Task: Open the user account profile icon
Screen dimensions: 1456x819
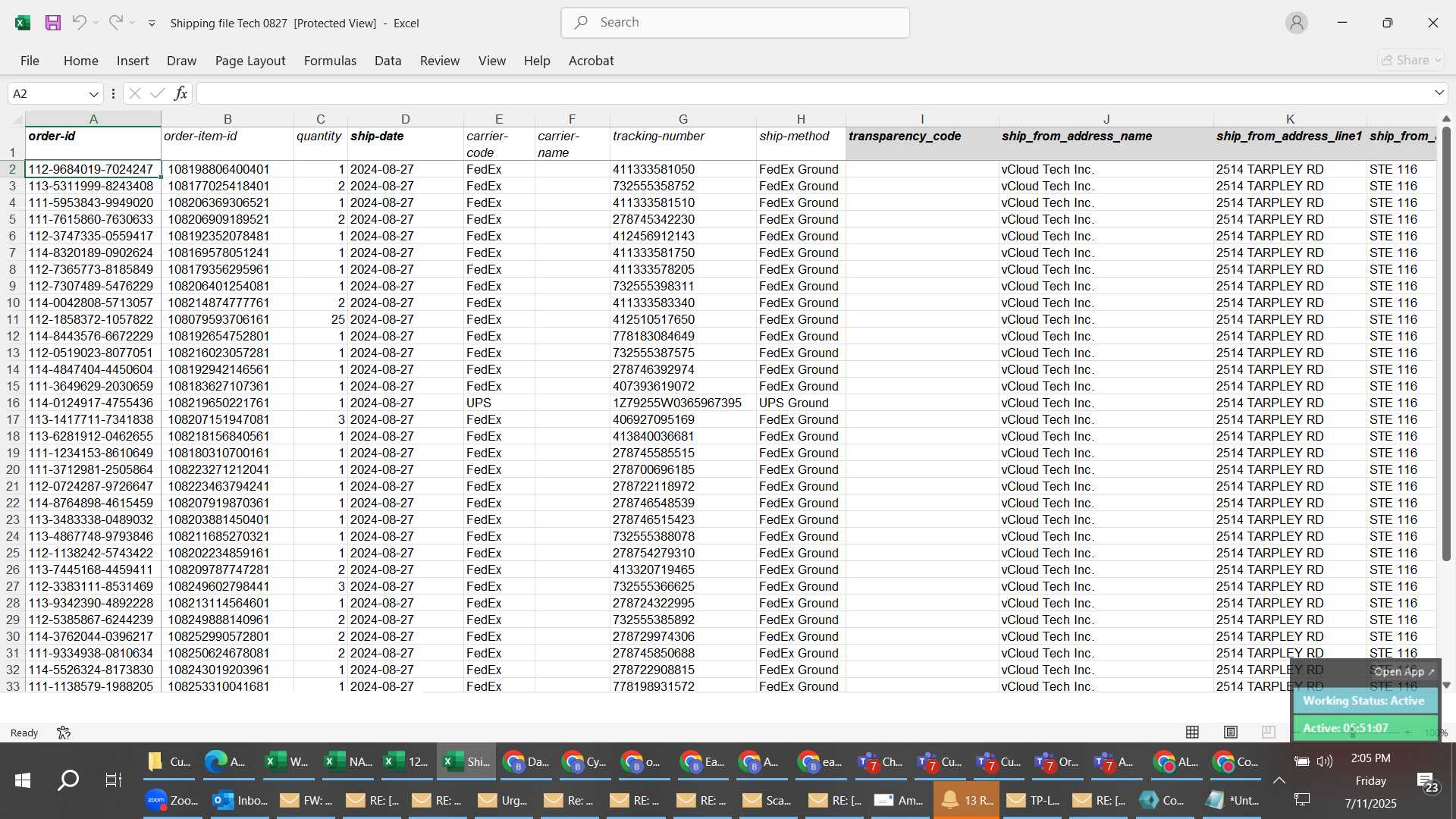Action: pos(1297,23)
